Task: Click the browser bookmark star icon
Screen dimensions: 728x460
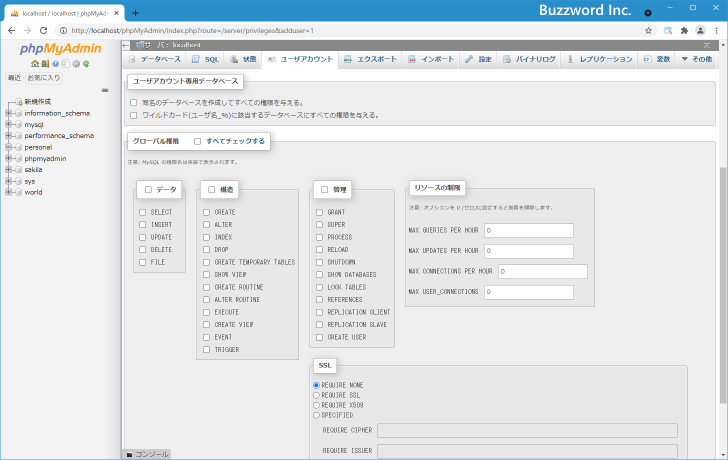Action: tap(648, 31)
